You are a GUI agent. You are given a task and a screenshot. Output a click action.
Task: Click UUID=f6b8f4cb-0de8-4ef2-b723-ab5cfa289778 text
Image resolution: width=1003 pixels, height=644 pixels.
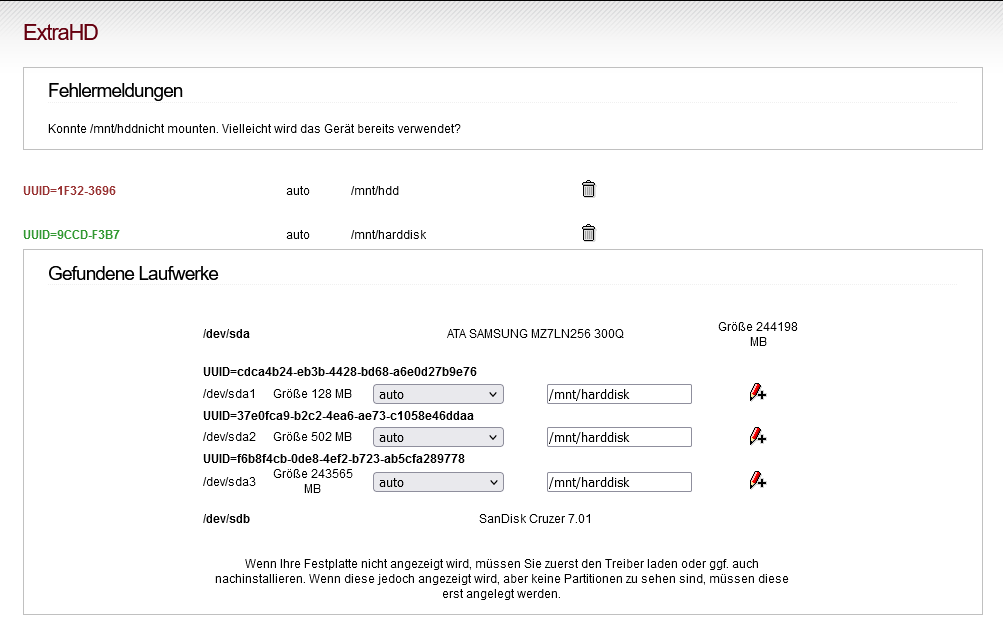334,459
